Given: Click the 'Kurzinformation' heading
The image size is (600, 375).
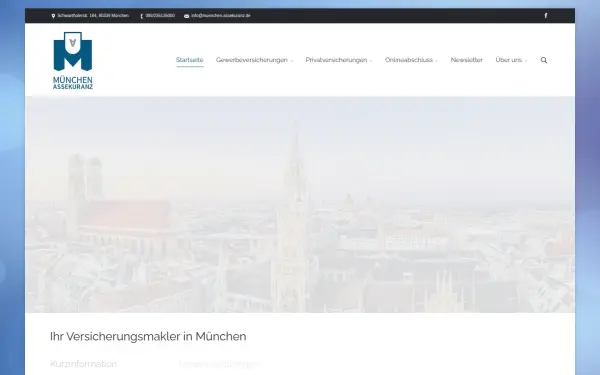Looking at the screenshot, I should click(83, 364).
